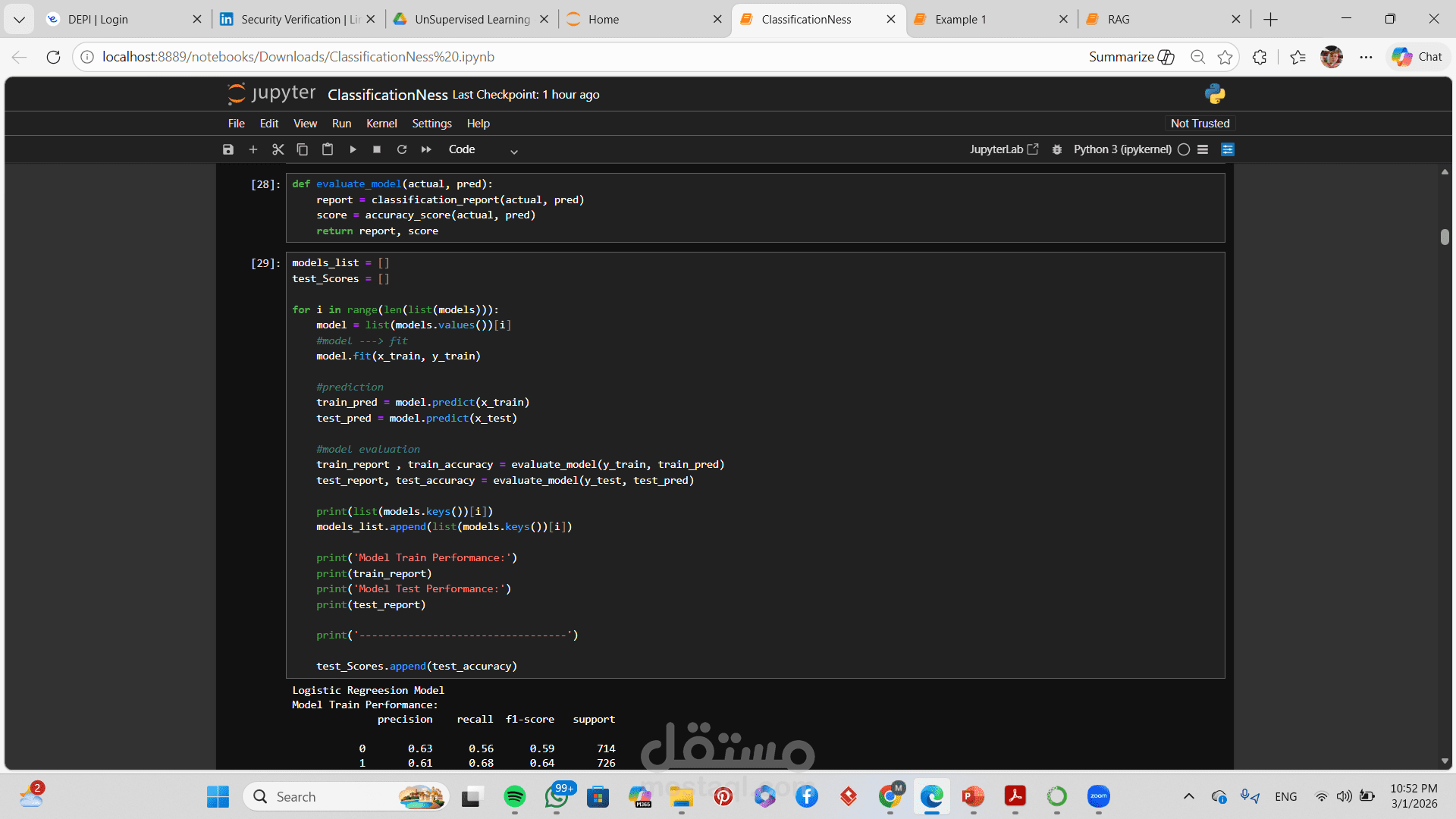Expand the browser tab search chevron
Screen dimensions: 1456x819
pyautogui.click(x=19, y=19)
